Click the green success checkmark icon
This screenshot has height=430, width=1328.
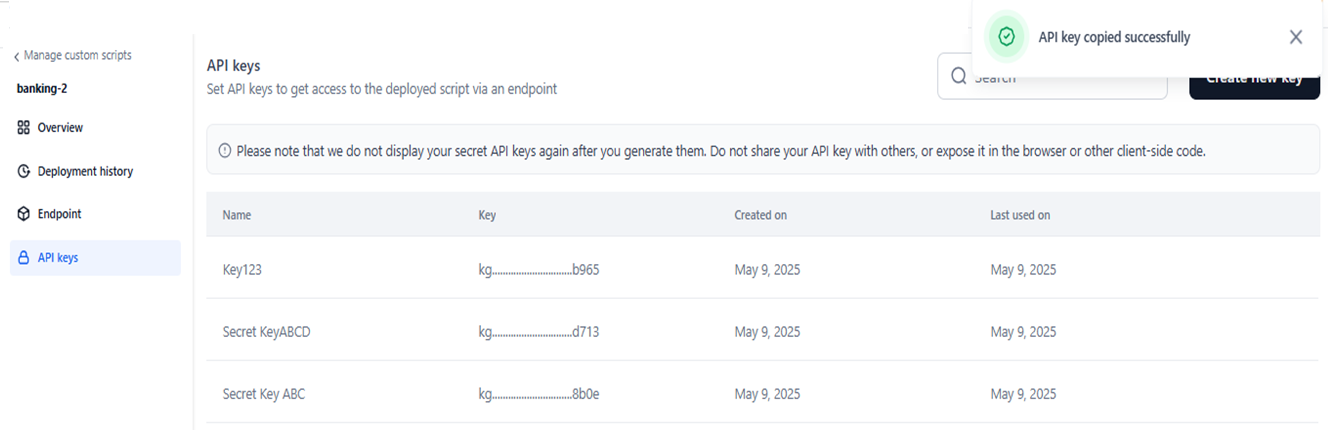(x=1007, y=37)
